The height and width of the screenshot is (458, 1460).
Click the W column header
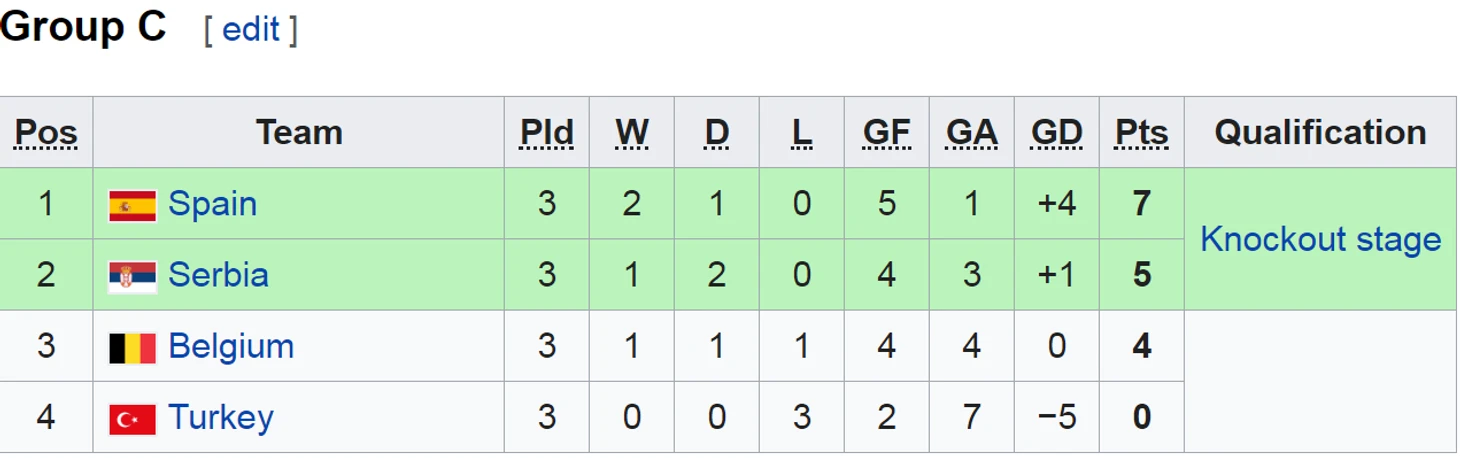(632, 132)
